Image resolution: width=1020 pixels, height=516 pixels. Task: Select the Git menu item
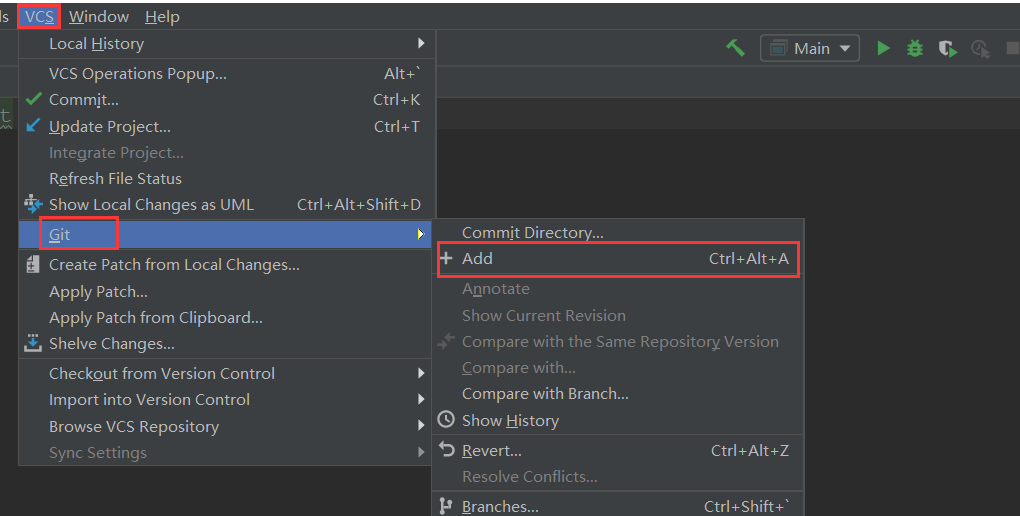pyautogui.click(x=227, y=234)
